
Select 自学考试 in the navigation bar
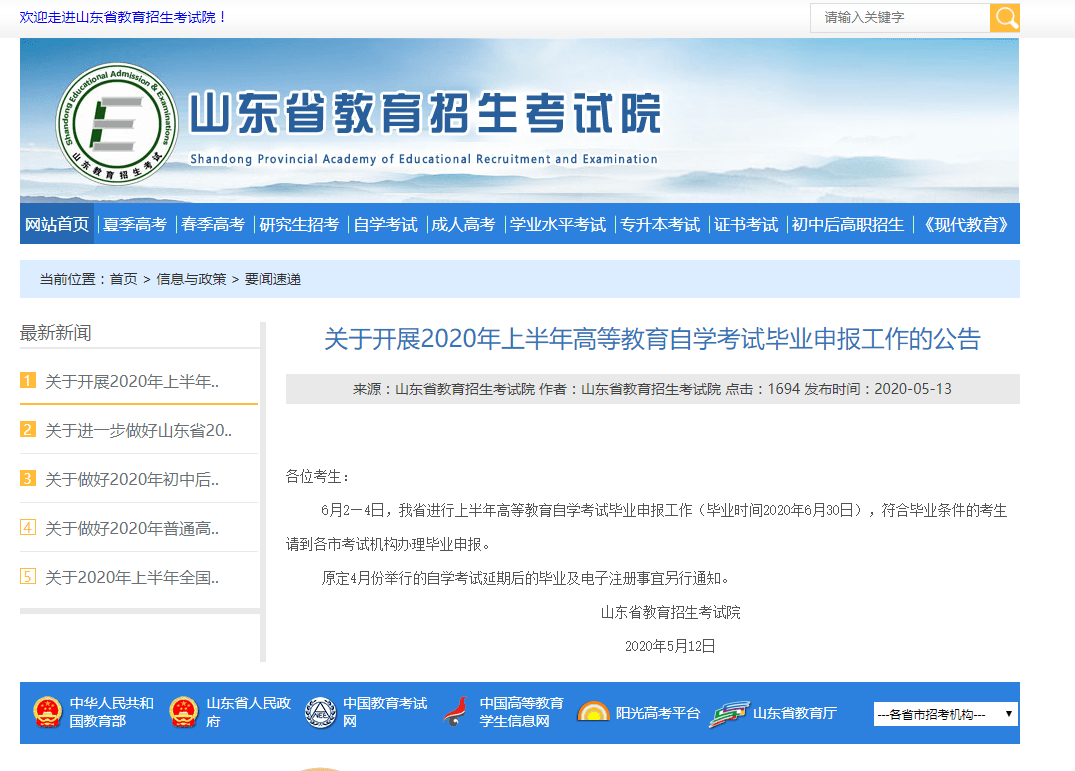(385, 224)
